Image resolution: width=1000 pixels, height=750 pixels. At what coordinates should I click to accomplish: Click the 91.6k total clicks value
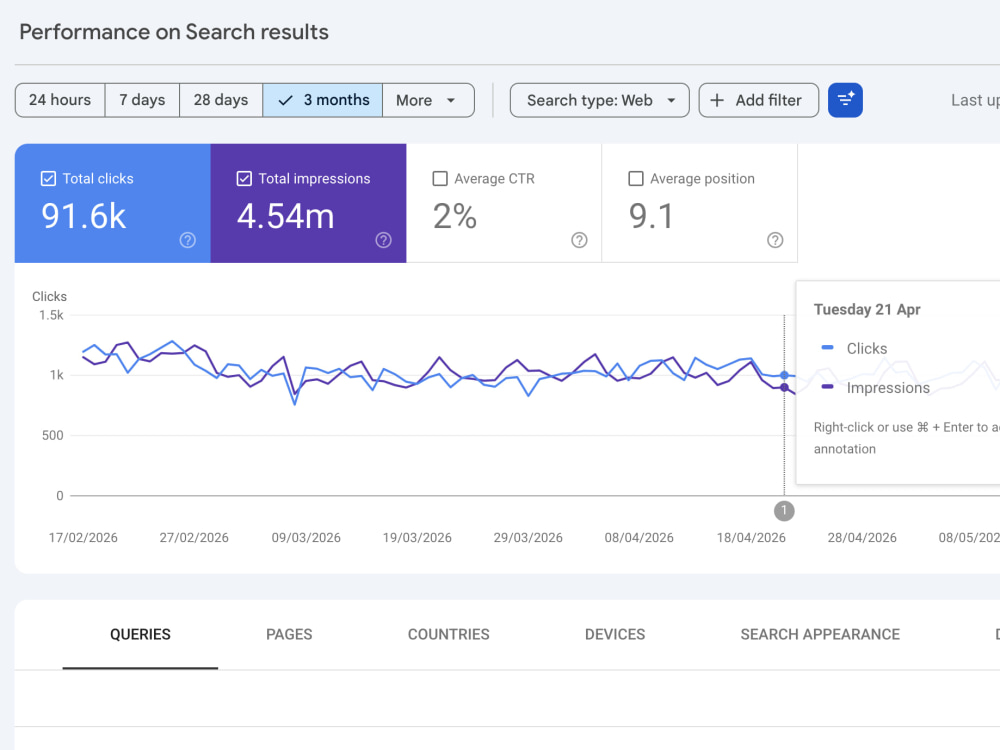84,216
